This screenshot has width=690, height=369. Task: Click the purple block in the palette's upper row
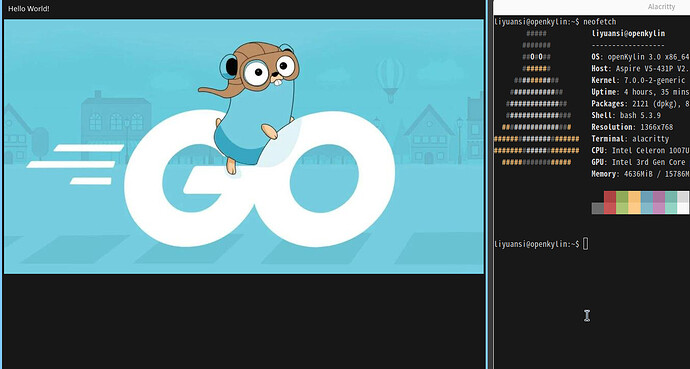(659, 197)
